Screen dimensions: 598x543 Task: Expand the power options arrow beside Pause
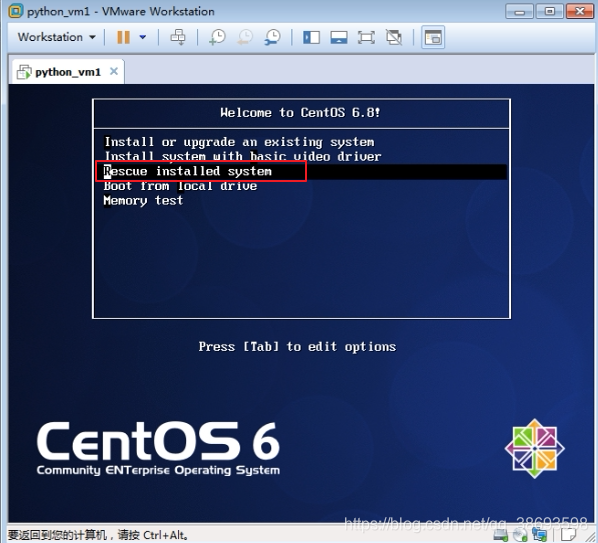143,37
